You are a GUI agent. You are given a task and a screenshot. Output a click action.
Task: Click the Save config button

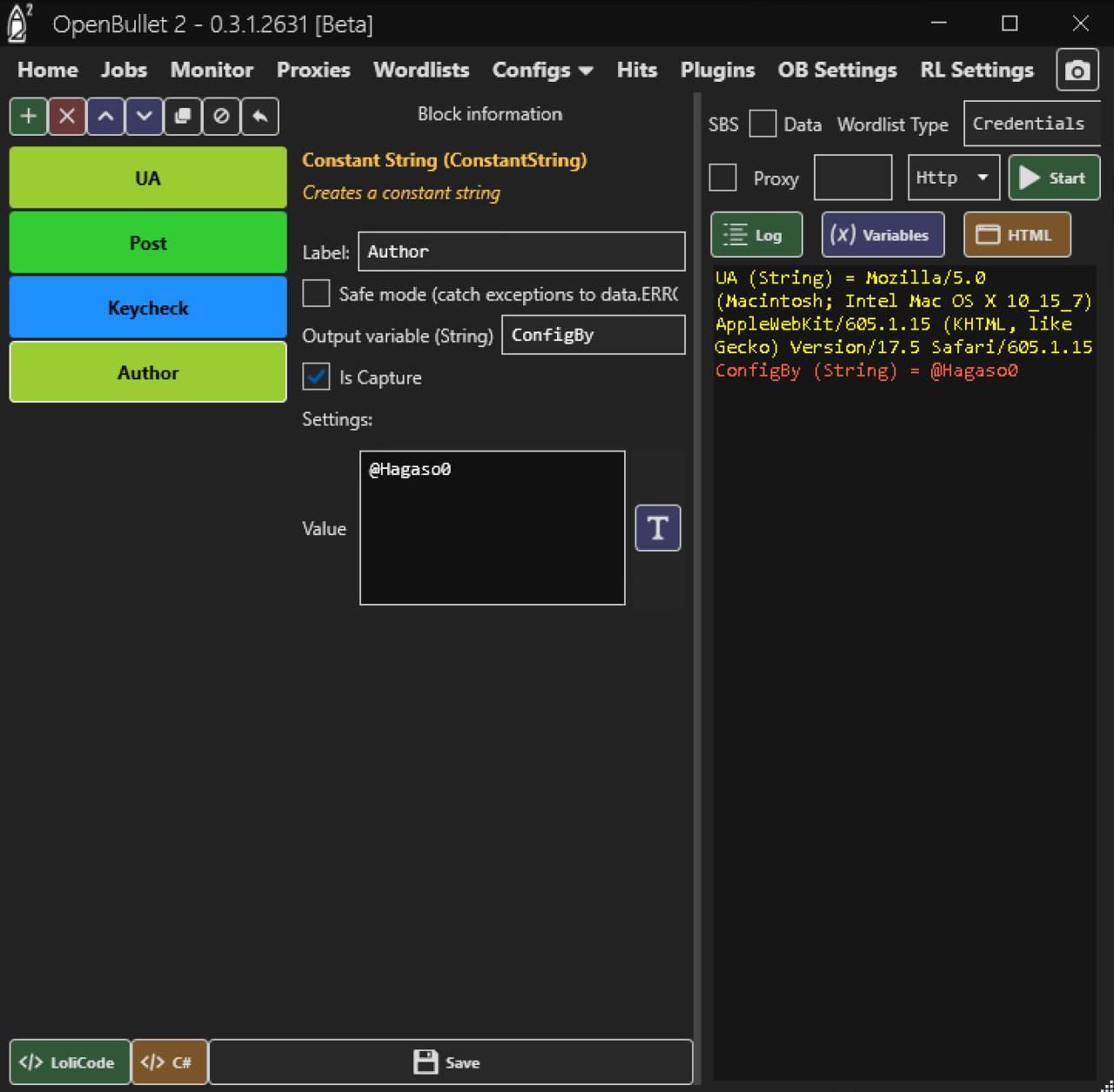pyautogui.click(x=450, y=1062)
